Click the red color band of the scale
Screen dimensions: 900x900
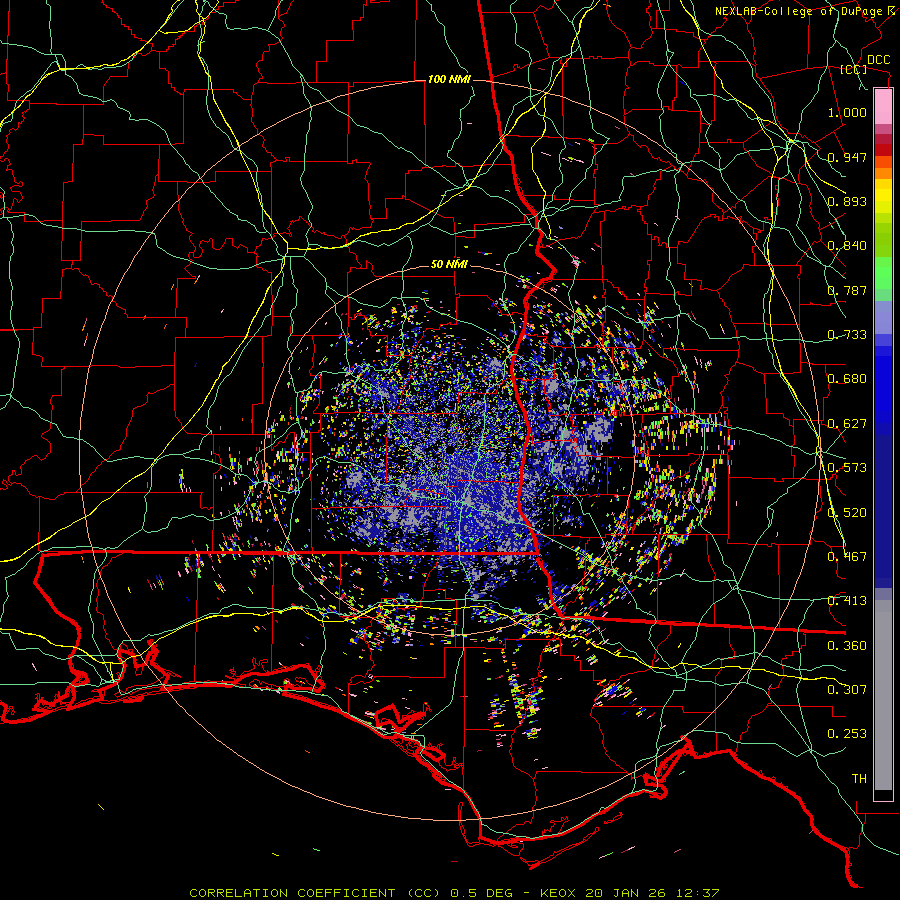(883, 150)
